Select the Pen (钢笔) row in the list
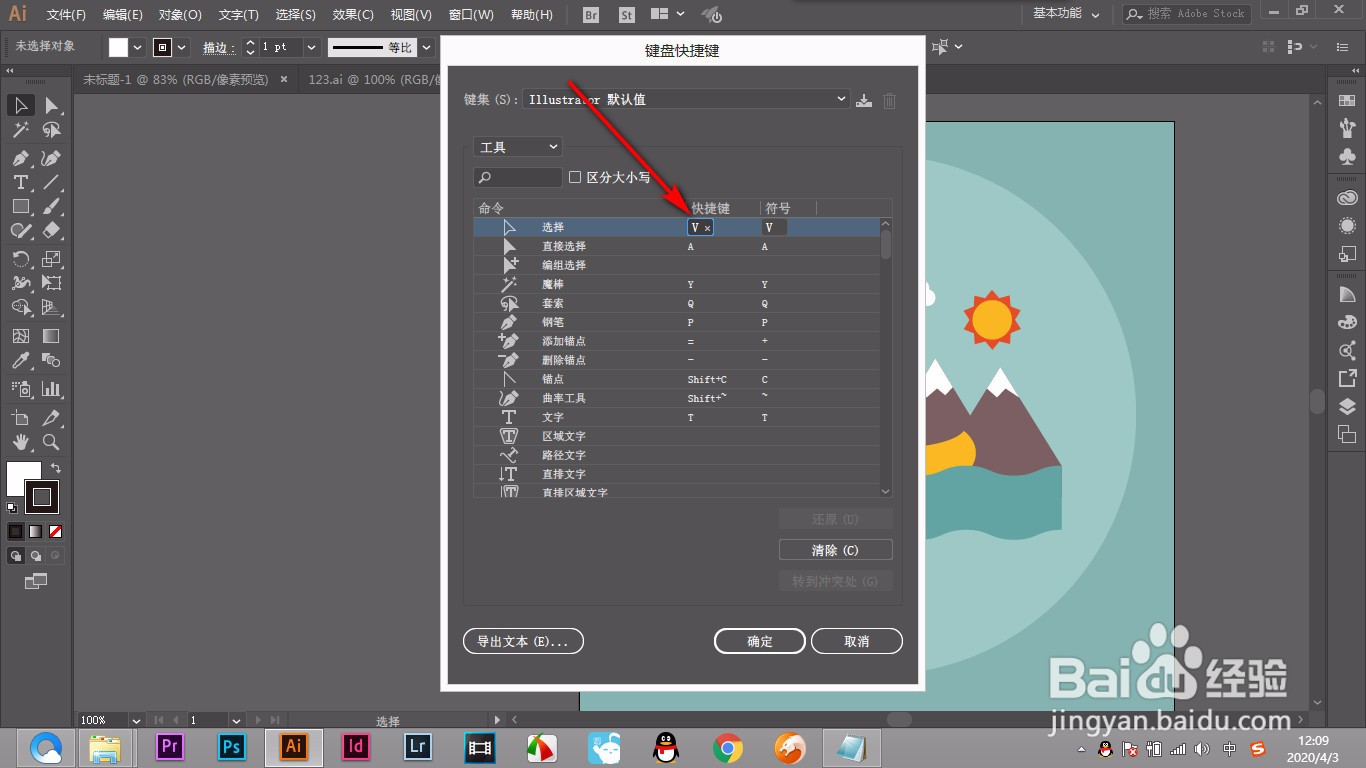The width and height of the screenshot is (1366, 768). (677, 323)
